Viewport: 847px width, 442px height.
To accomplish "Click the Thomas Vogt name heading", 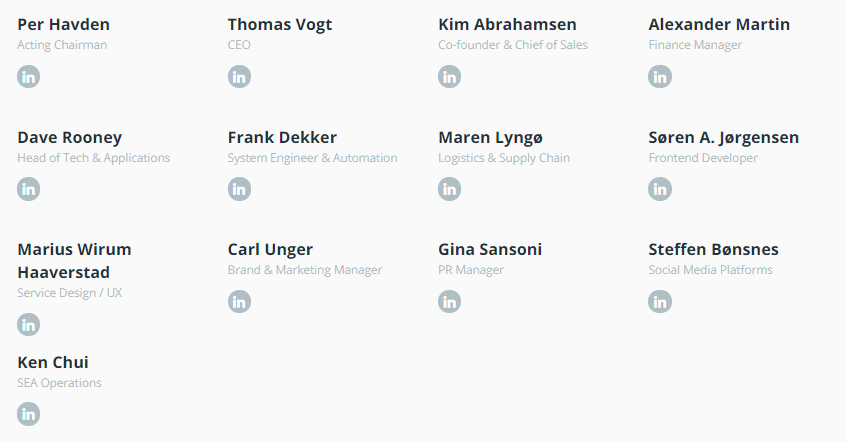I will coord(280,25).
